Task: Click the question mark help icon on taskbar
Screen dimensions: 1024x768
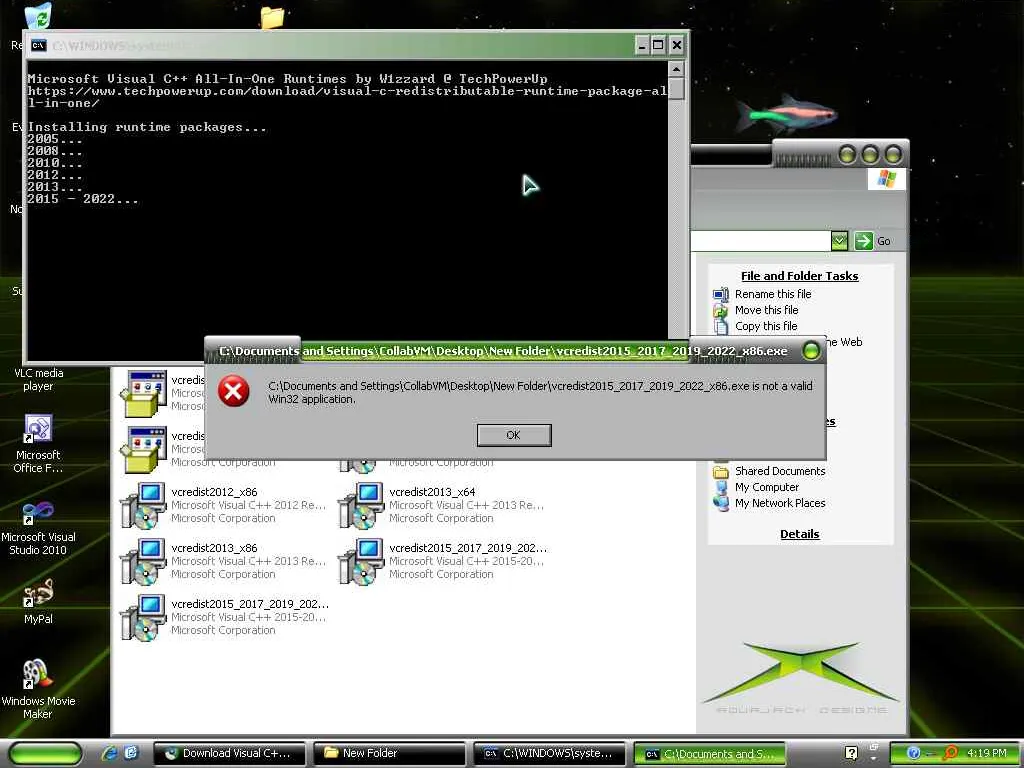Action: (851, 753)
